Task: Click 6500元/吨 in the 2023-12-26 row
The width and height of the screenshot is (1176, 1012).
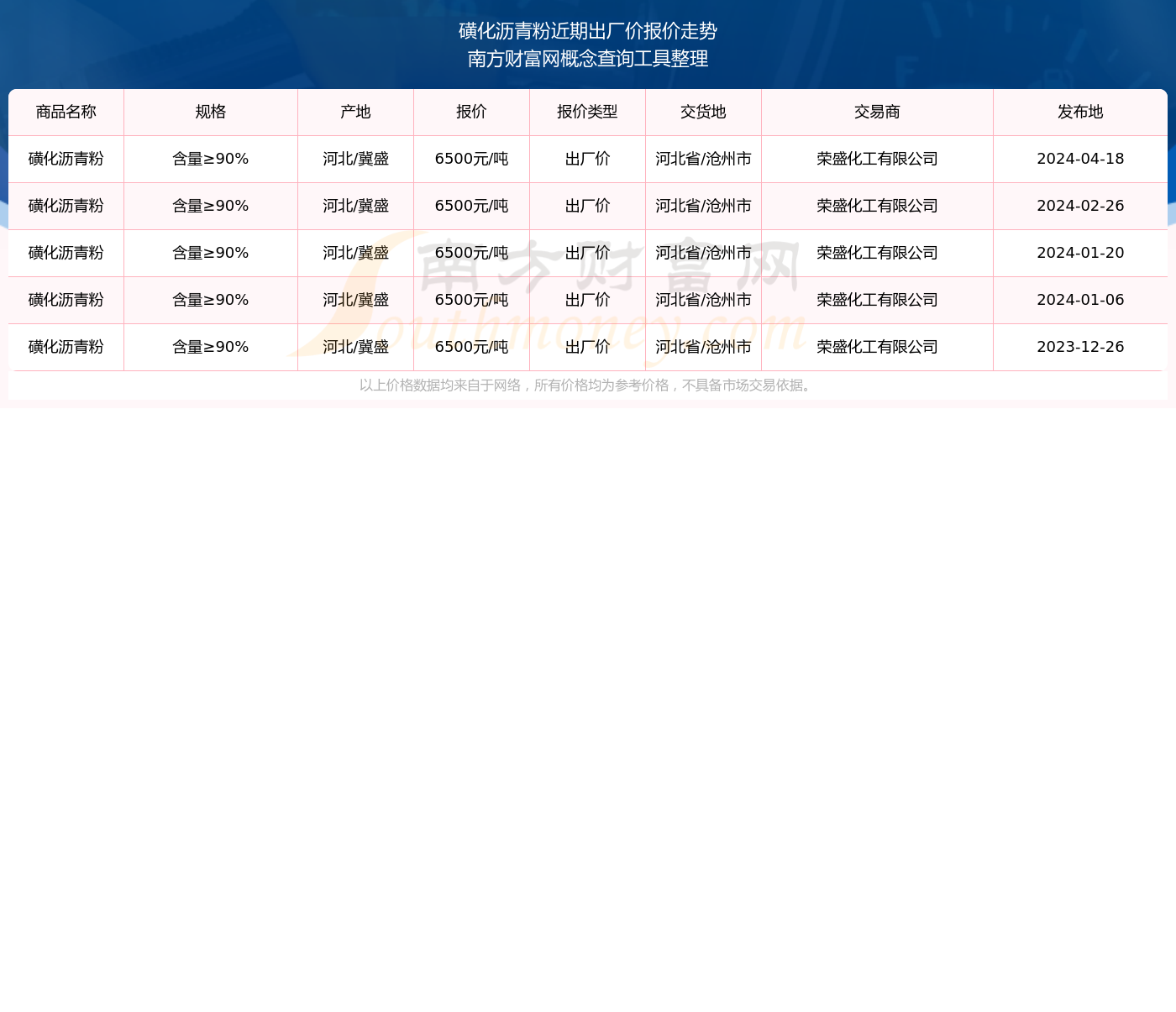Action: coord(471,347)
